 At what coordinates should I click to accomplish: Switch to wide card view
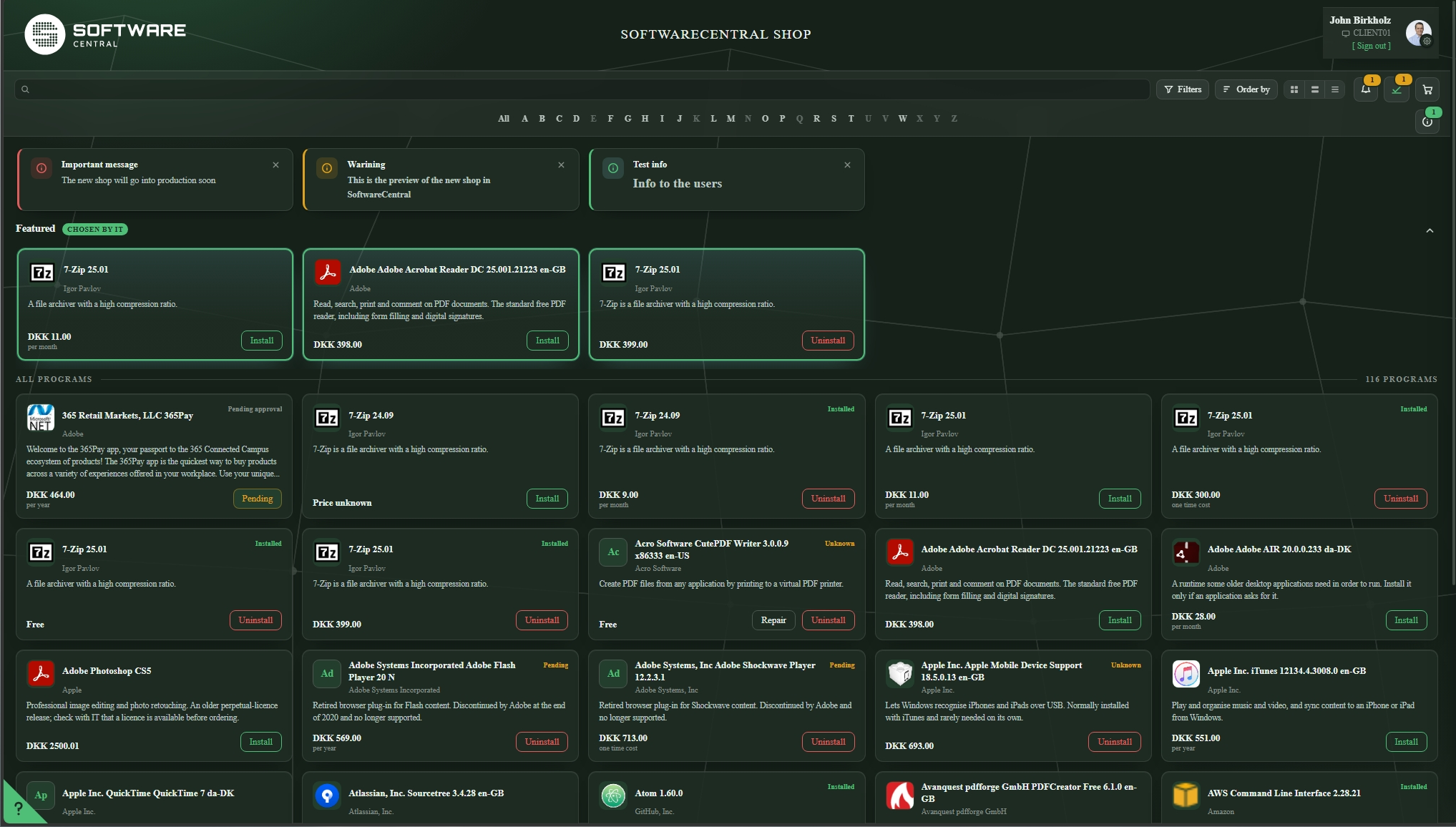point(1314,89)
